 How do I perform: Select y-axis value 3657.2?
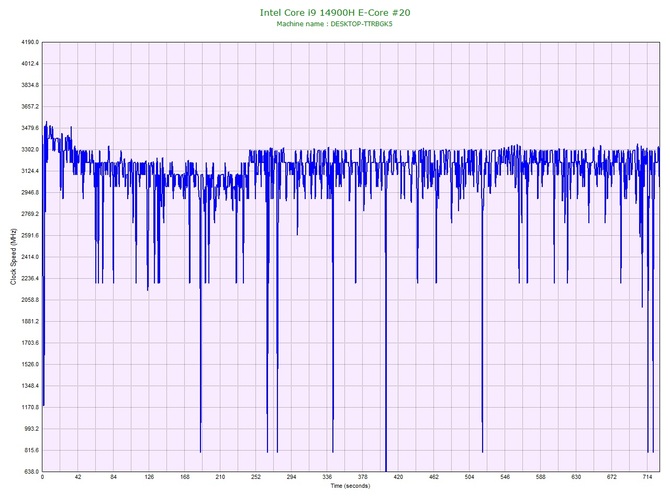tap(30, 106)
